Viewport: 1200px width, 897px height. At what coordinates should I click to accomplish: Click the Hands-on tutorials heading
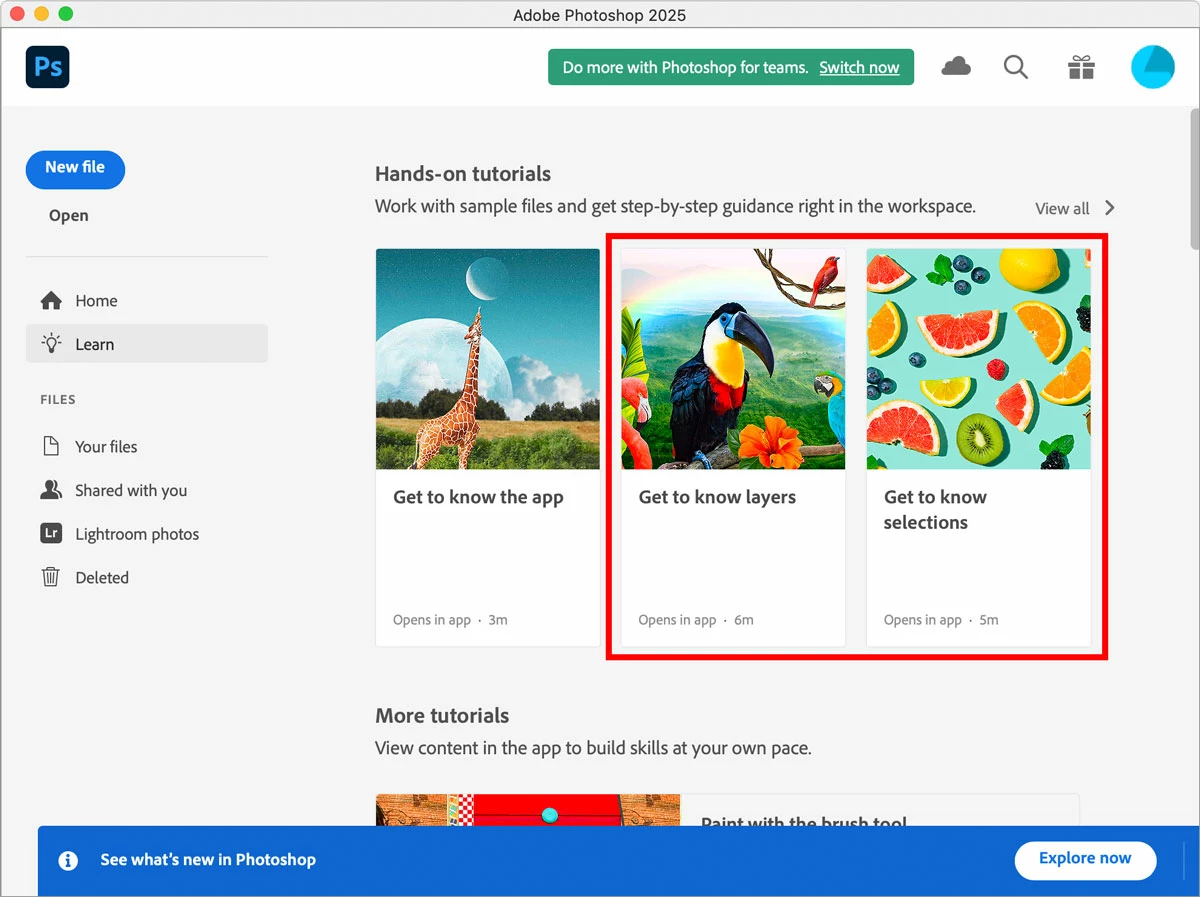[x=463, y=174]
